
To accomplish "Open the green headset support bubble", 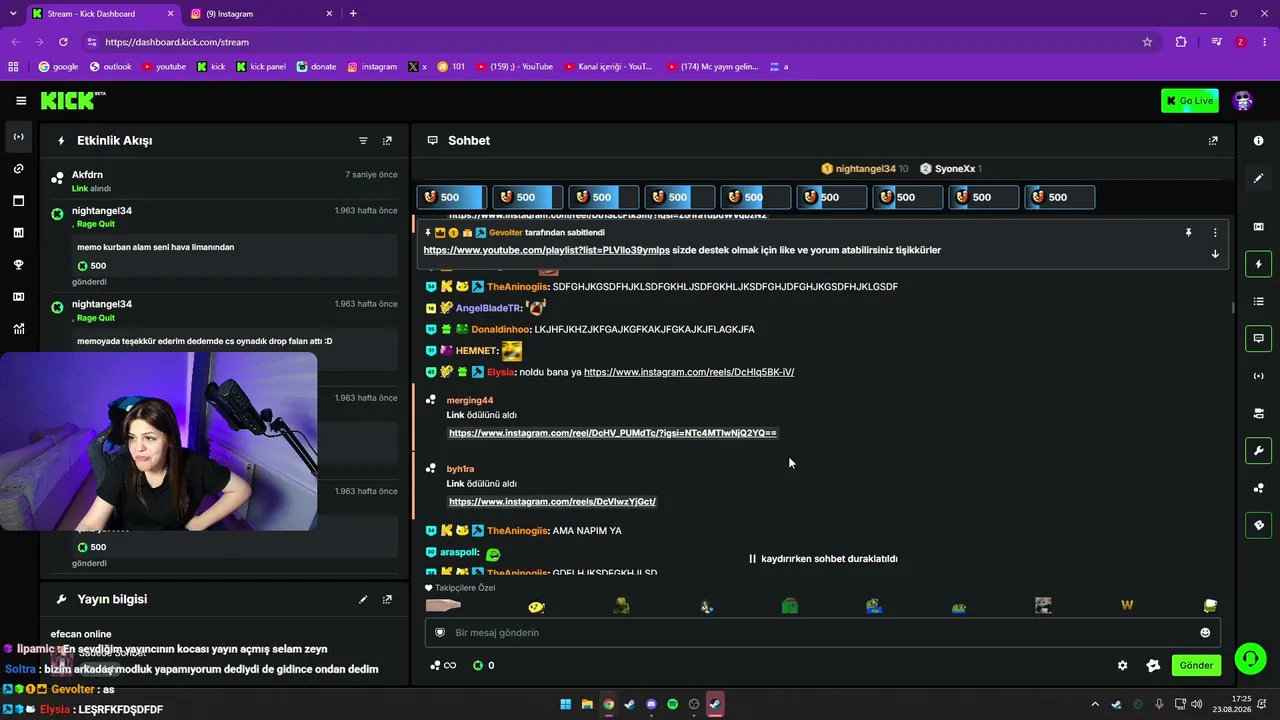I will tap(1249, 658).
